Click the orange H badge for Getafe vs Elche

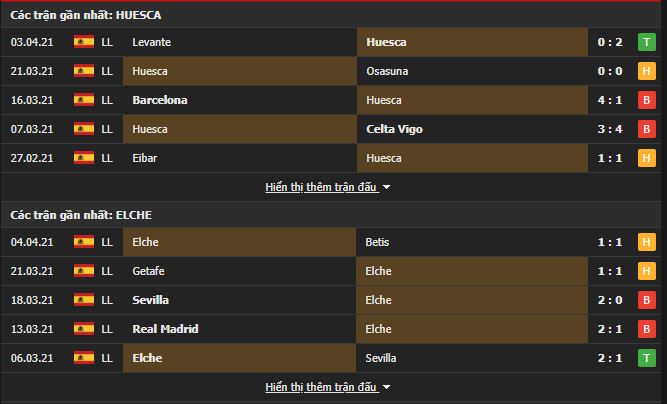coord(647,271)
